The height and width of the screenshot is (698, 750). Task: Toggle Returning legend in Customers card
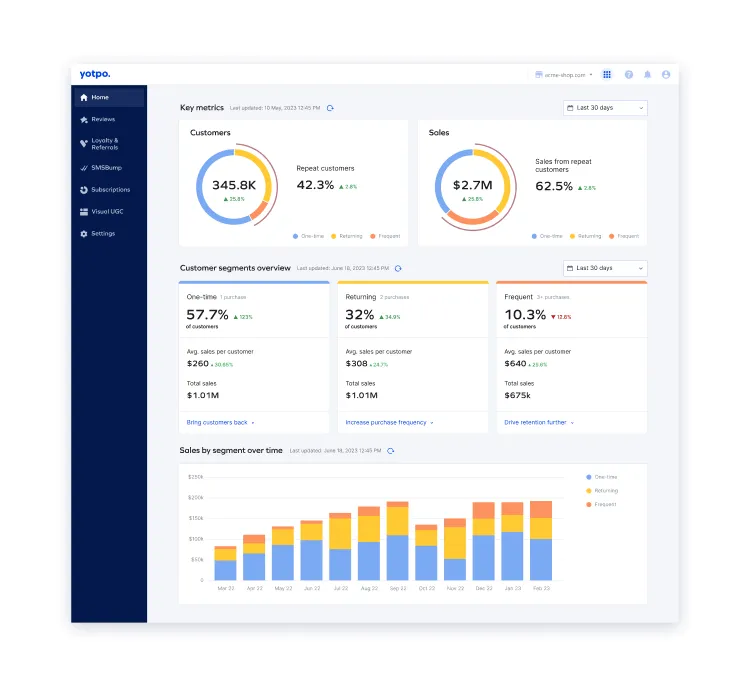click(347, 236)
